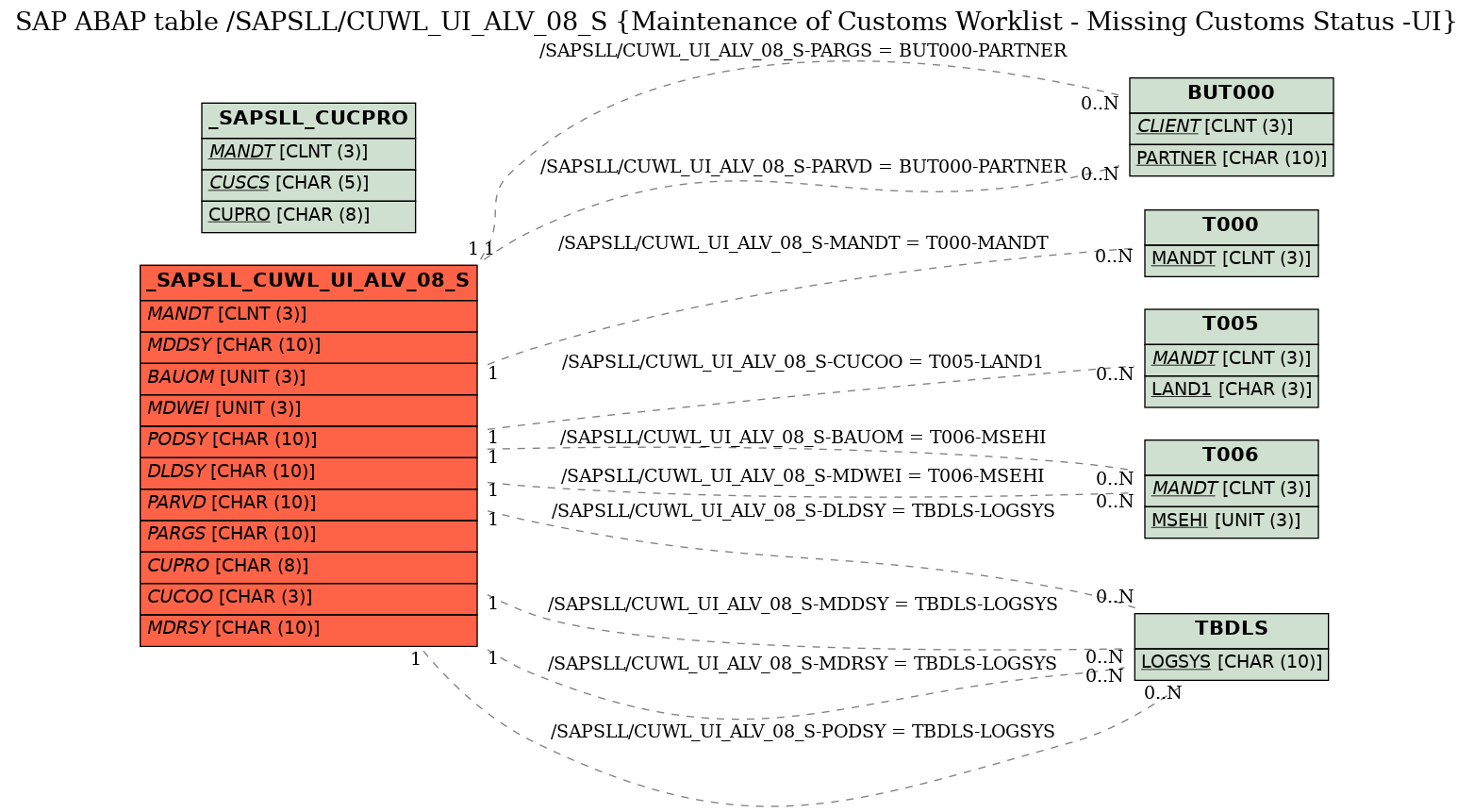The height and width of the screenshot is (812, 1474).
Task: Select PARTNER field in BUT000 table
Action: pos(1231,159)
